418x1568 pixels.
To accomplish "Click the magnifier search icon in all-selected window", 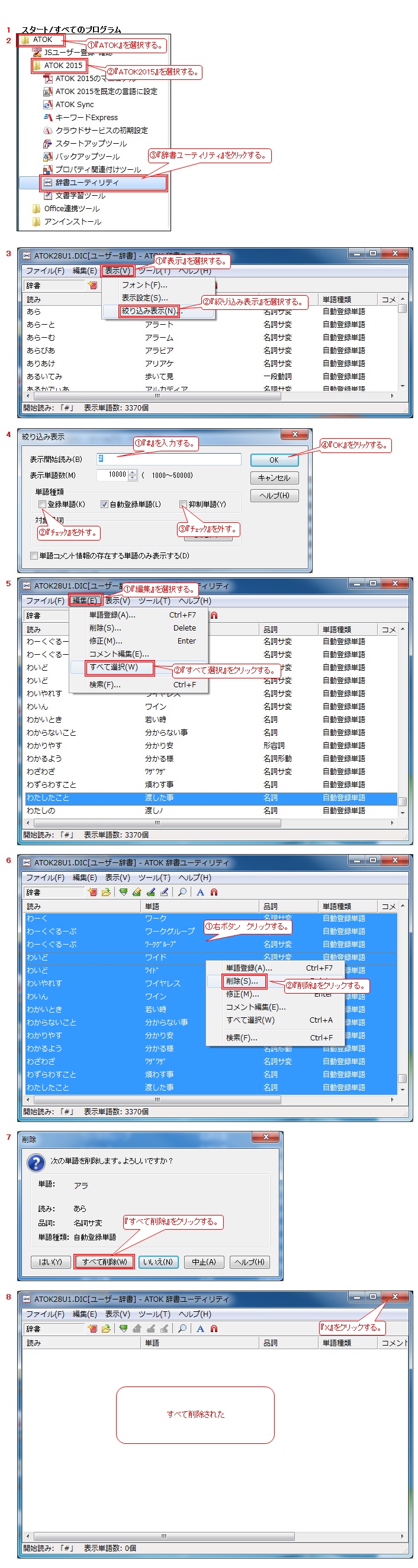I will [x=182, y=893].
